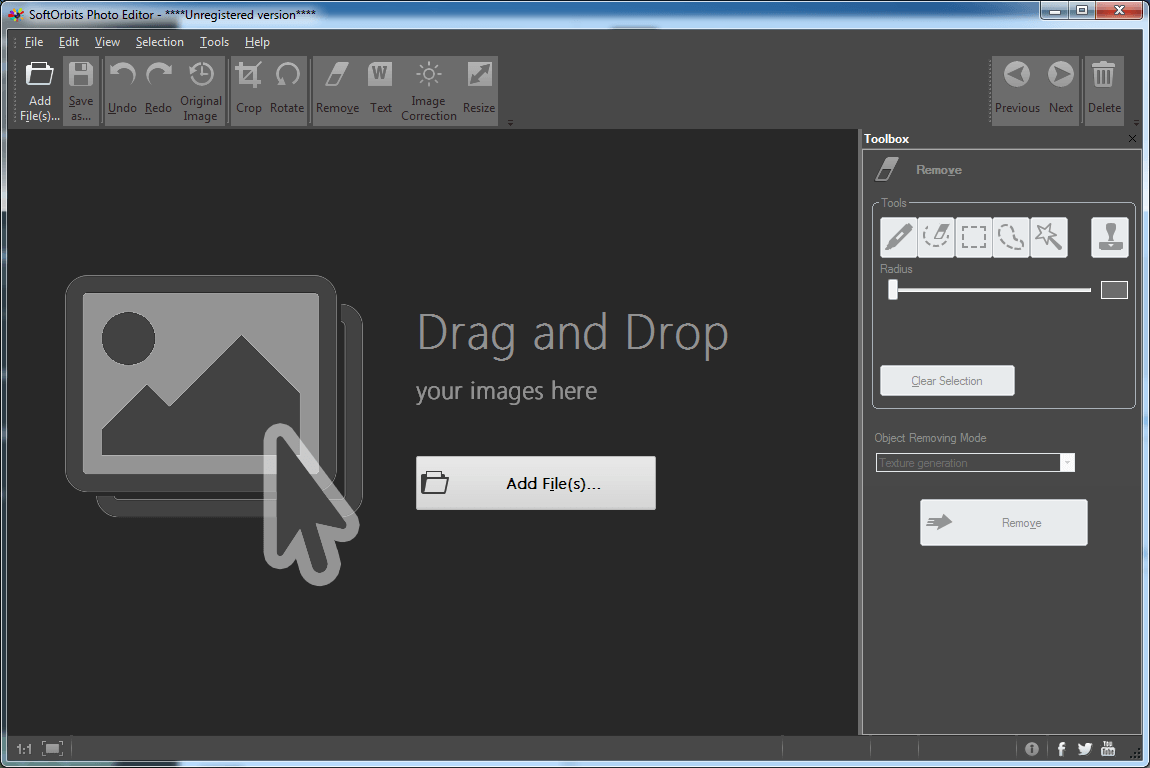Image resolution: width=1150 pixels, height=768 pixels.
Task: Select the eraser deselection tool
Action: pos(935,237)
